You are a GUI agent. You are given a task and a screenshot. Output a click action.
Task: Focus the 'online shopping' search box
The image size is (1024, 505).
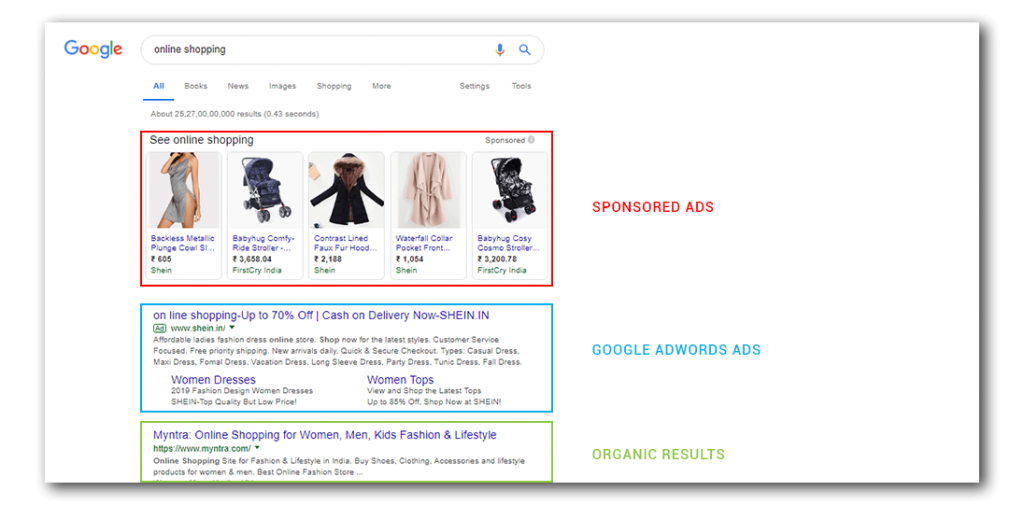click(342, 50)
